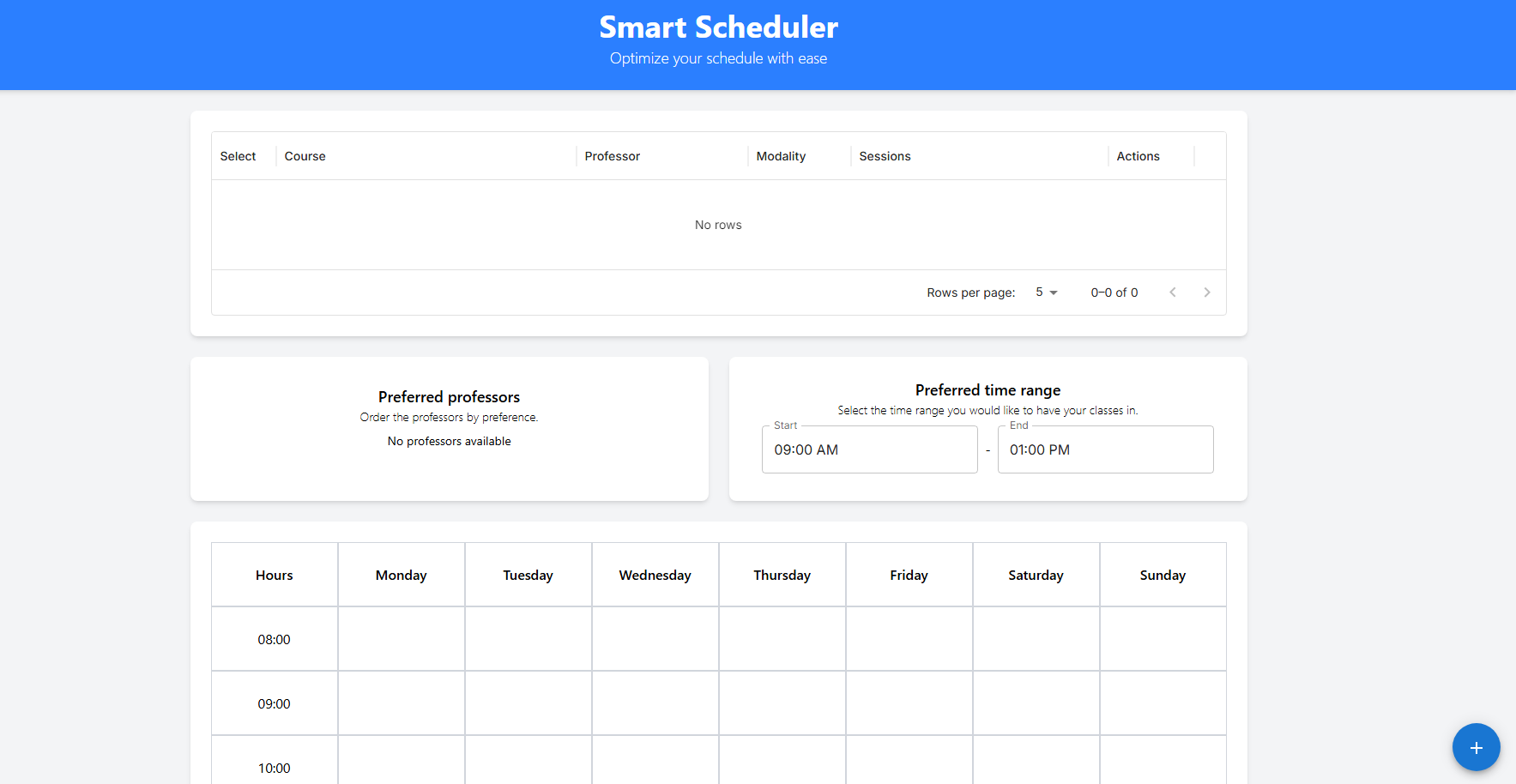Screen dimensions: 1516x784
Task: Click the Wednesday column header in the timetable
Action: coord(655,574)
